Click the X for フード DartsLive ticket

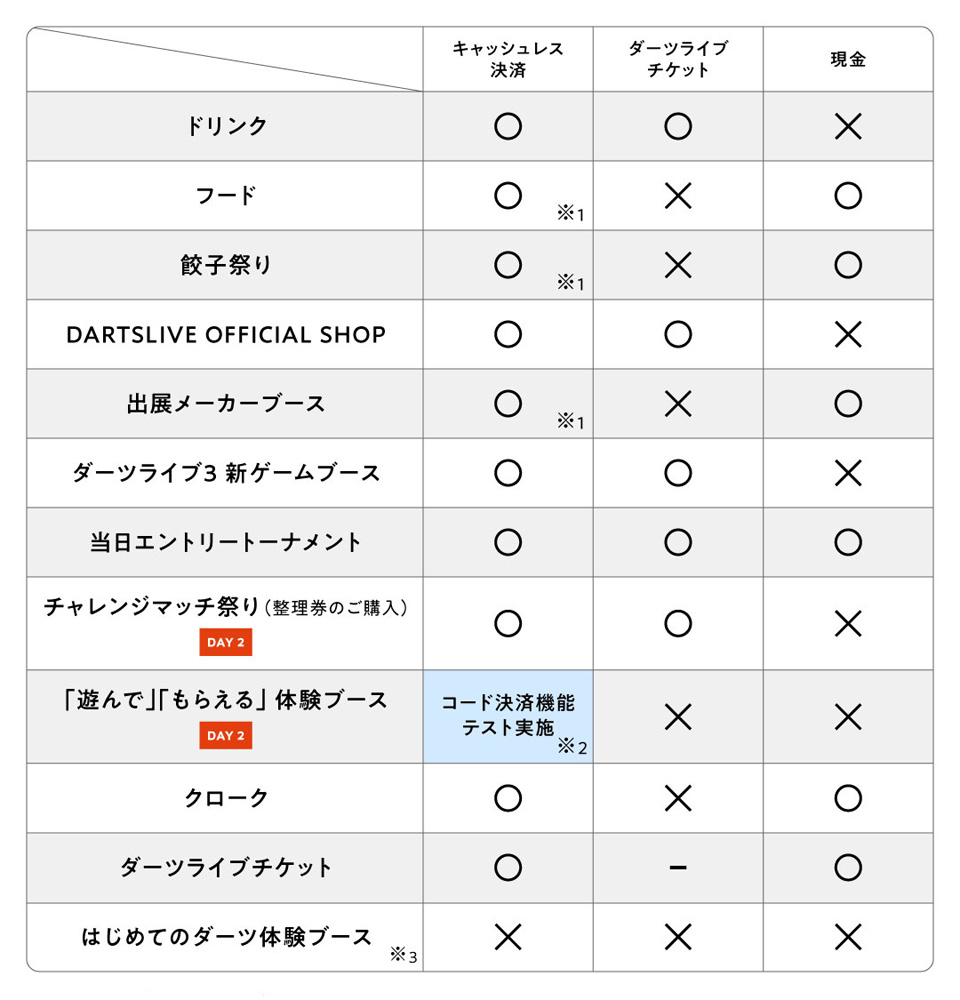pos(677,196)
